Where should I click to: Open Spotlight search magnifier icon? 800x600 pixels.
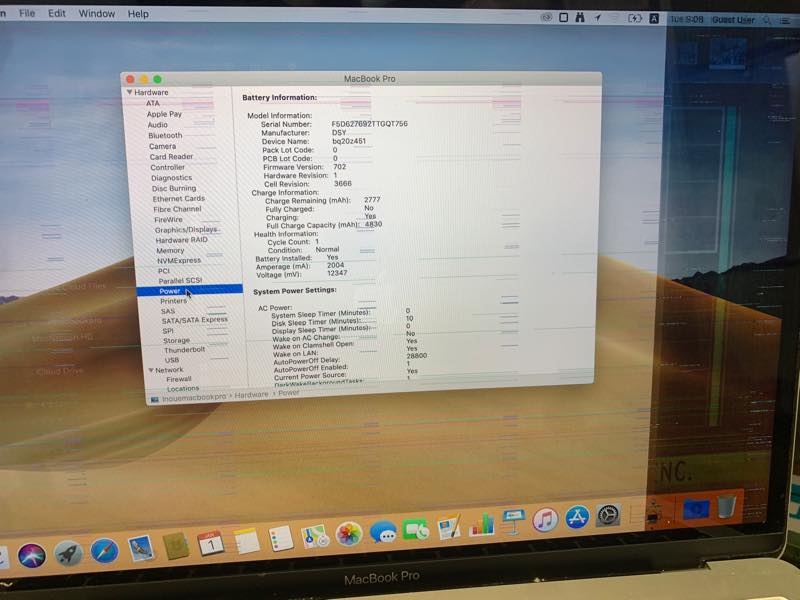click(x=767, y=20)
